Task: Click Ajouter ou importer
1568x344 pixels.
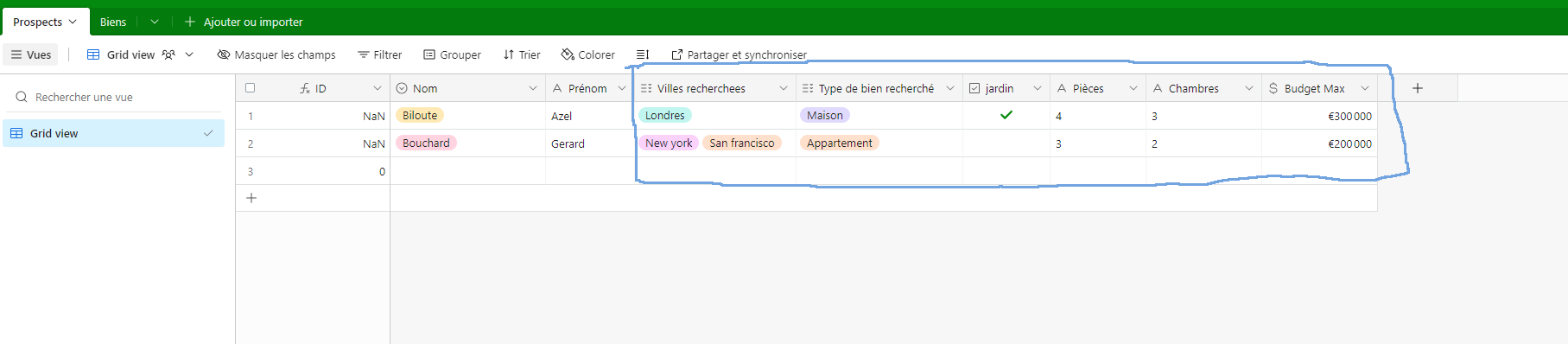Action: pos(253,22)
